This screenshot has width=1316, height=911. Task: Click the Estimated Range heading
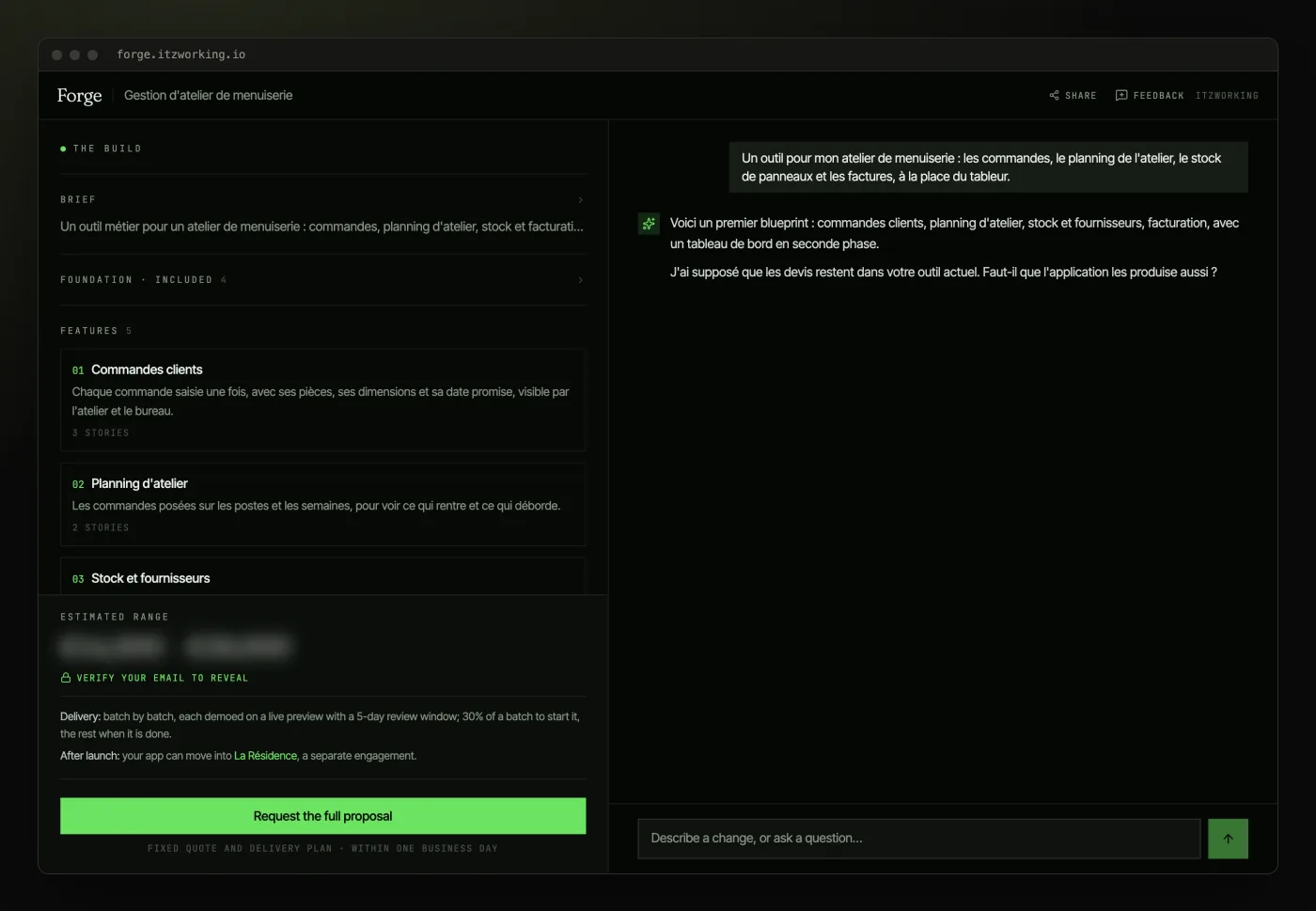115,617
